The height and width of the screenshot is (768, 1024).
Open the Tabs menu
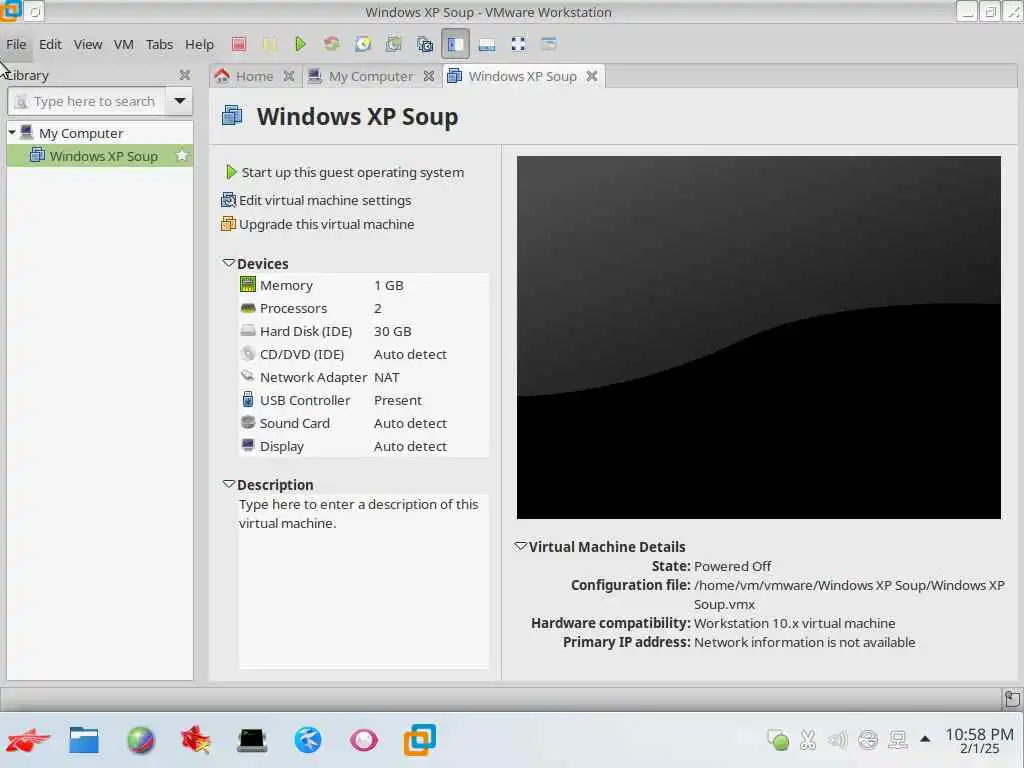point(159,44)
